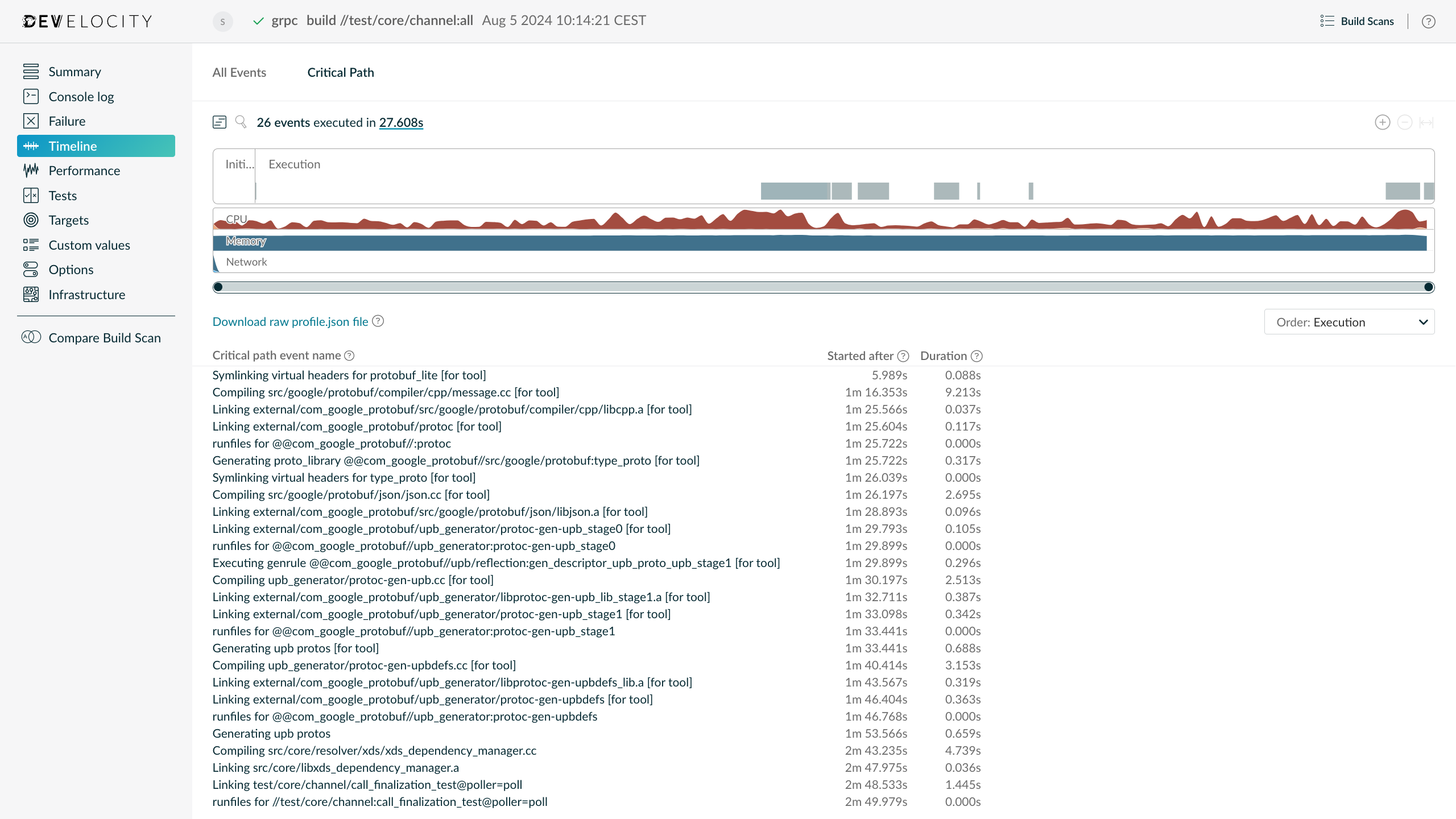This screenshot has height=819, width=1456.
Task: Zoom in on the timeline with the plus icon
Action: point(1382,122)
